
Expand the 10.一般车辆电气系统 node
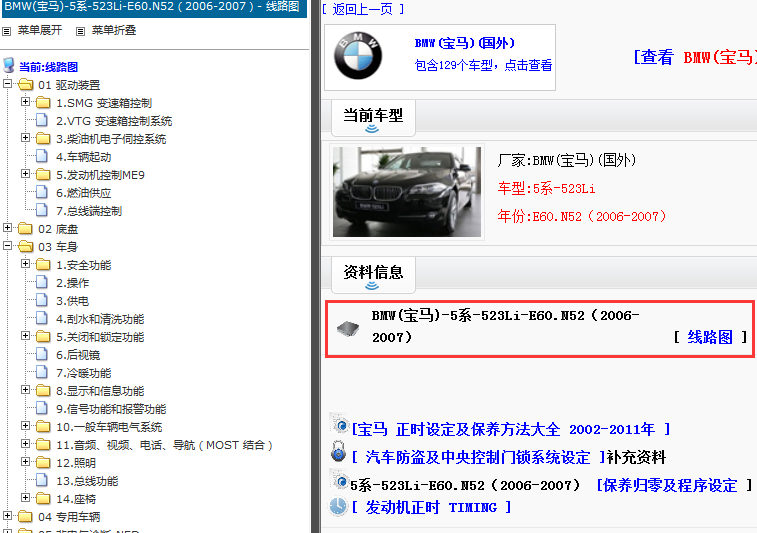(25, 425)
